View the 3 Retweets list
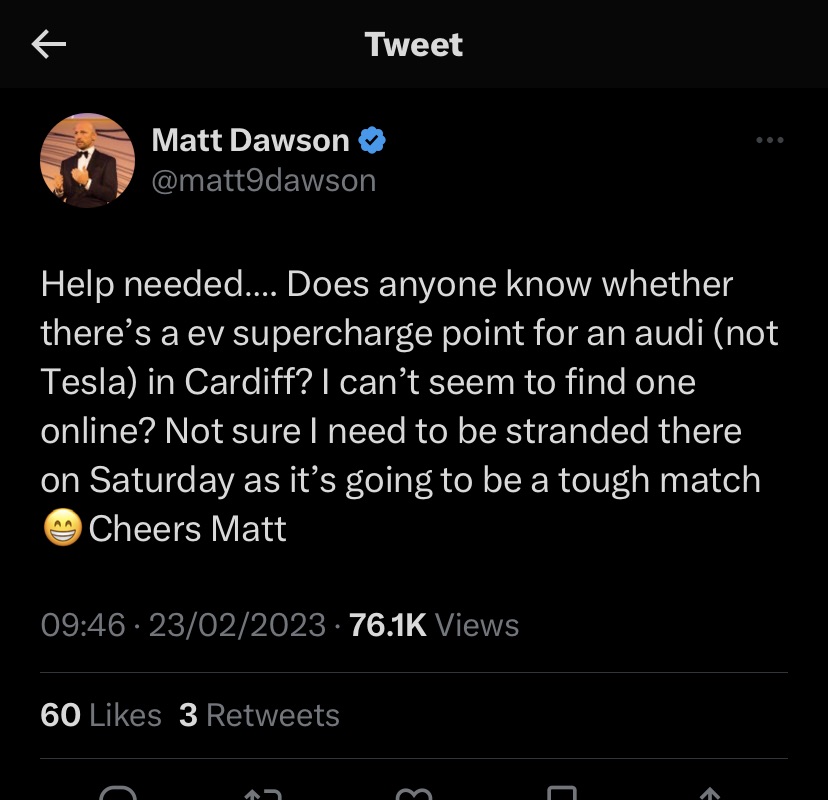Viewport: 828px width, 800px height. click(x=259, y=715)
